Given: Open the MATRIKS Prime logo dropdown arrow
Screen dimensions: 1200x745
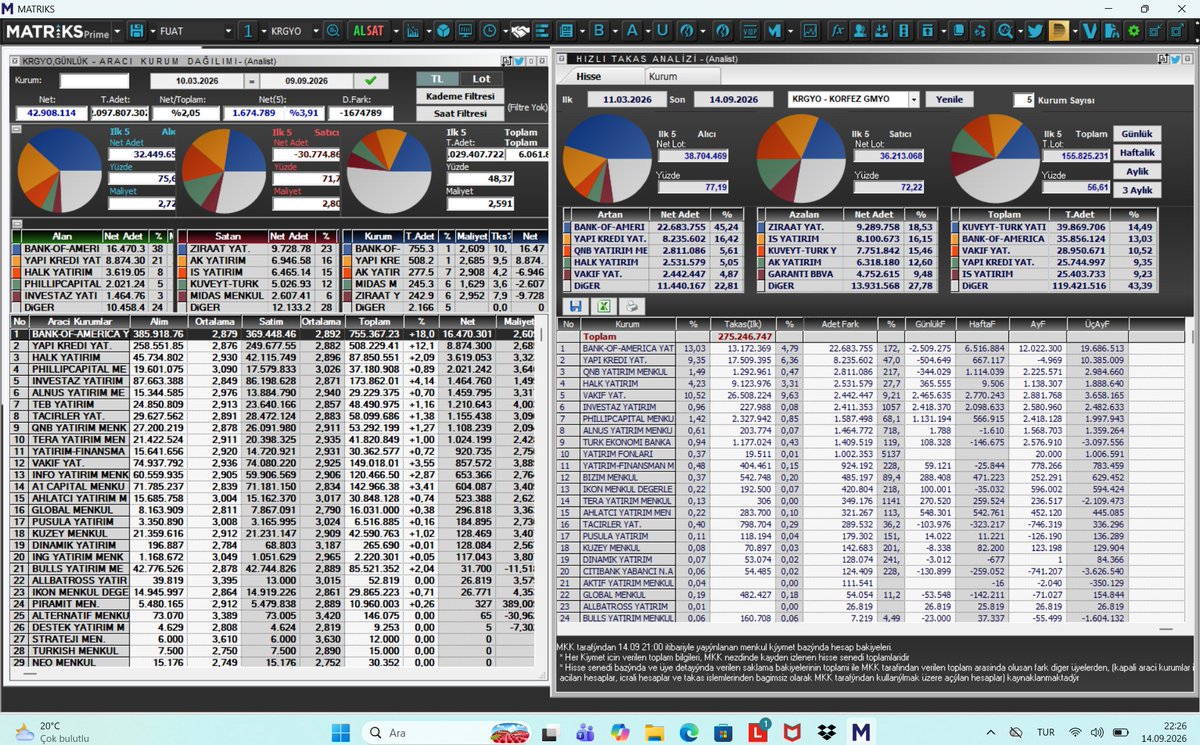Looking at the screenshot, I should click(x=117, y=31).
